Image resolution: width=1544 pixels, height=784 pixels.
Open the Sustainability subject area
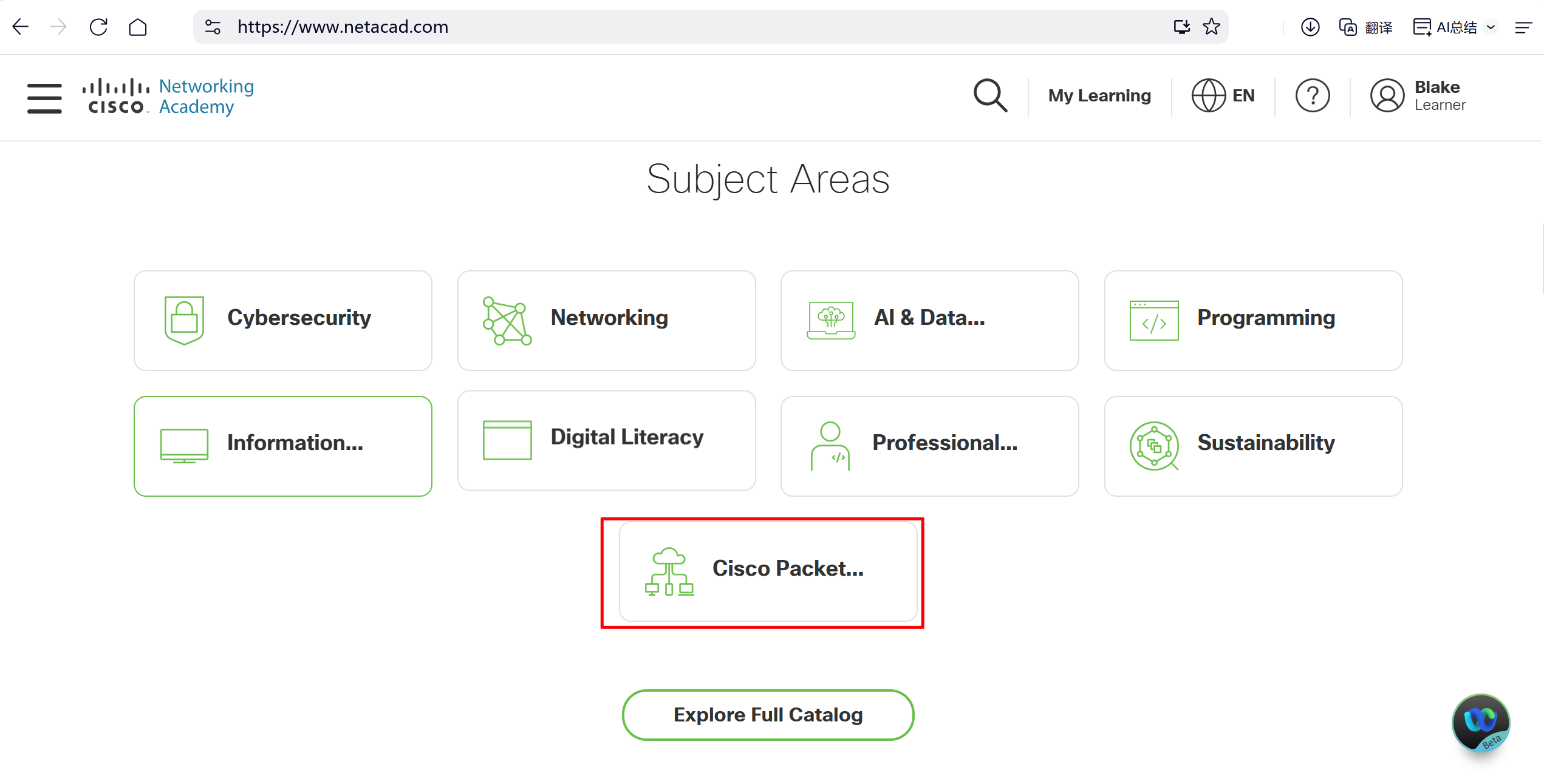tap(1253, 446)
